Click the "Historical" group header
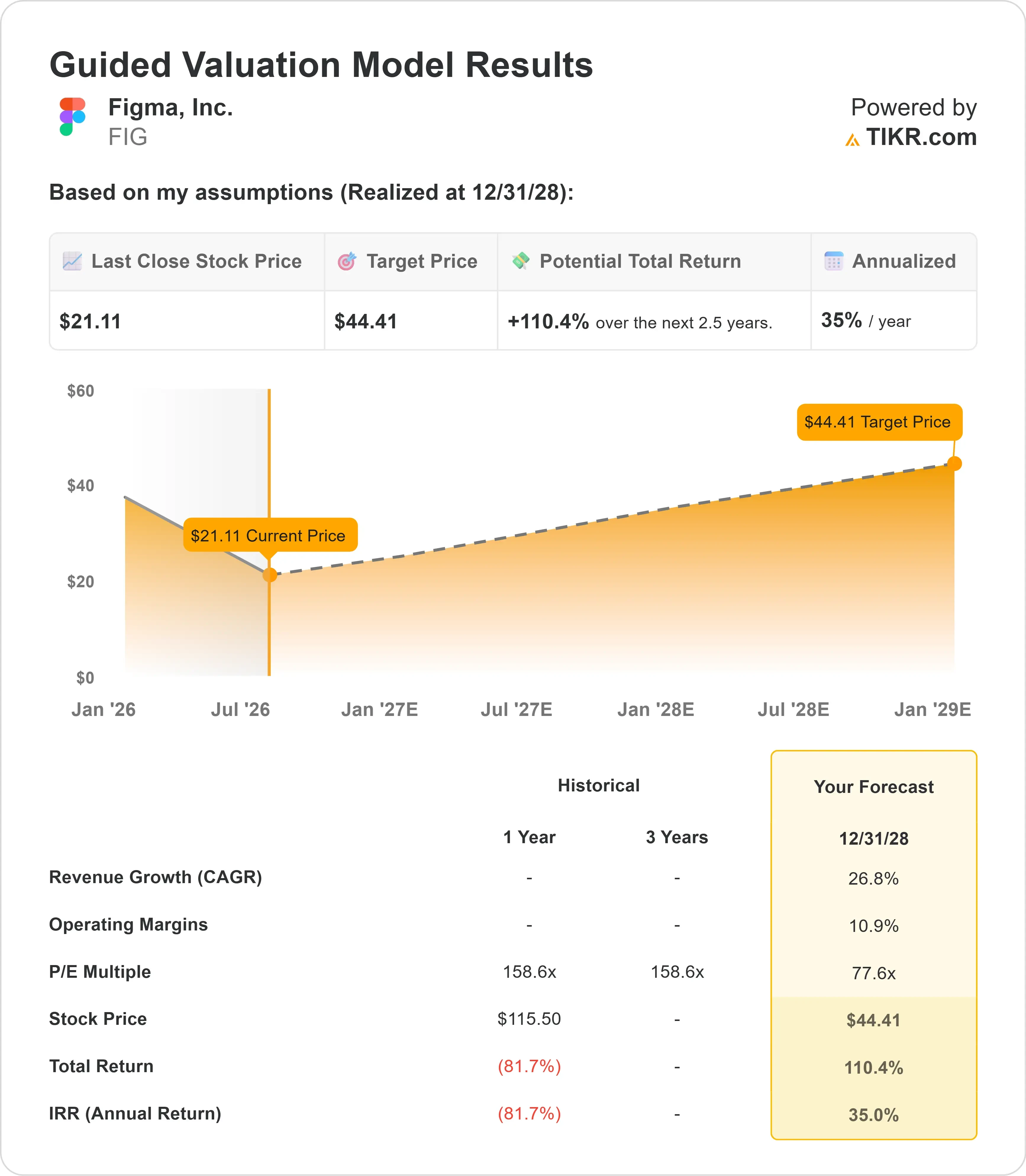Image resolution: width=1026 pixels, height=1176 pixels. (x=599, y=785)
